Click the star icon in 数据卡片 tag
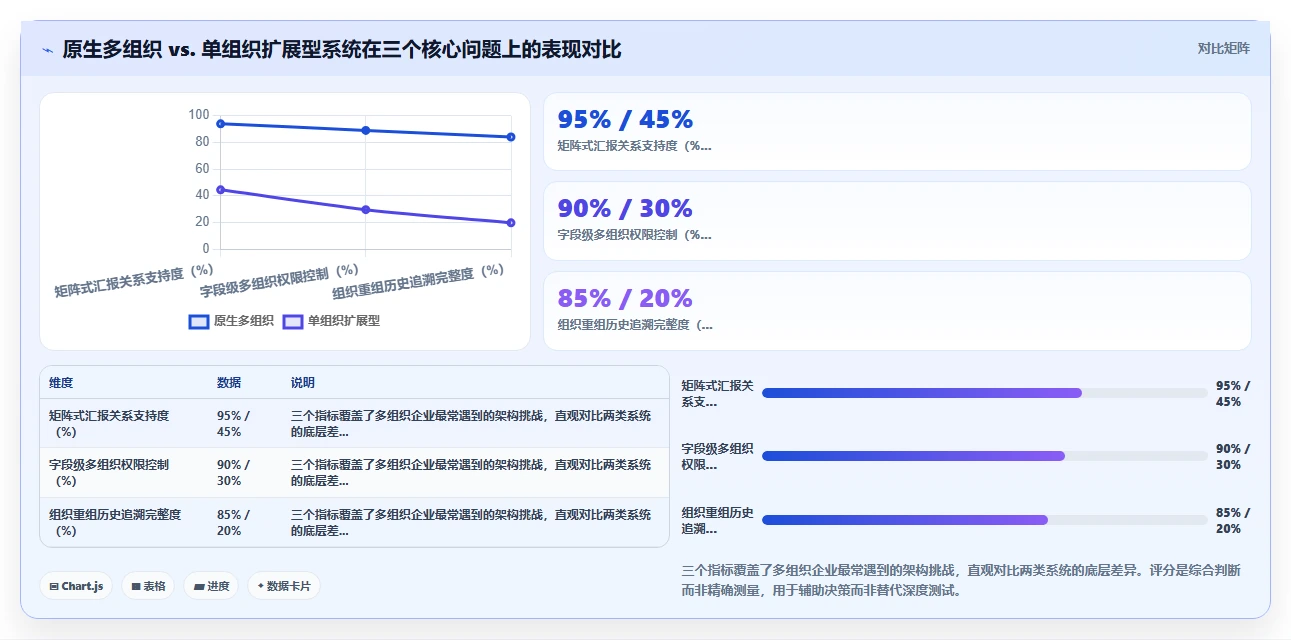The width and height of the screenshot is (1291, 640). 261,586
